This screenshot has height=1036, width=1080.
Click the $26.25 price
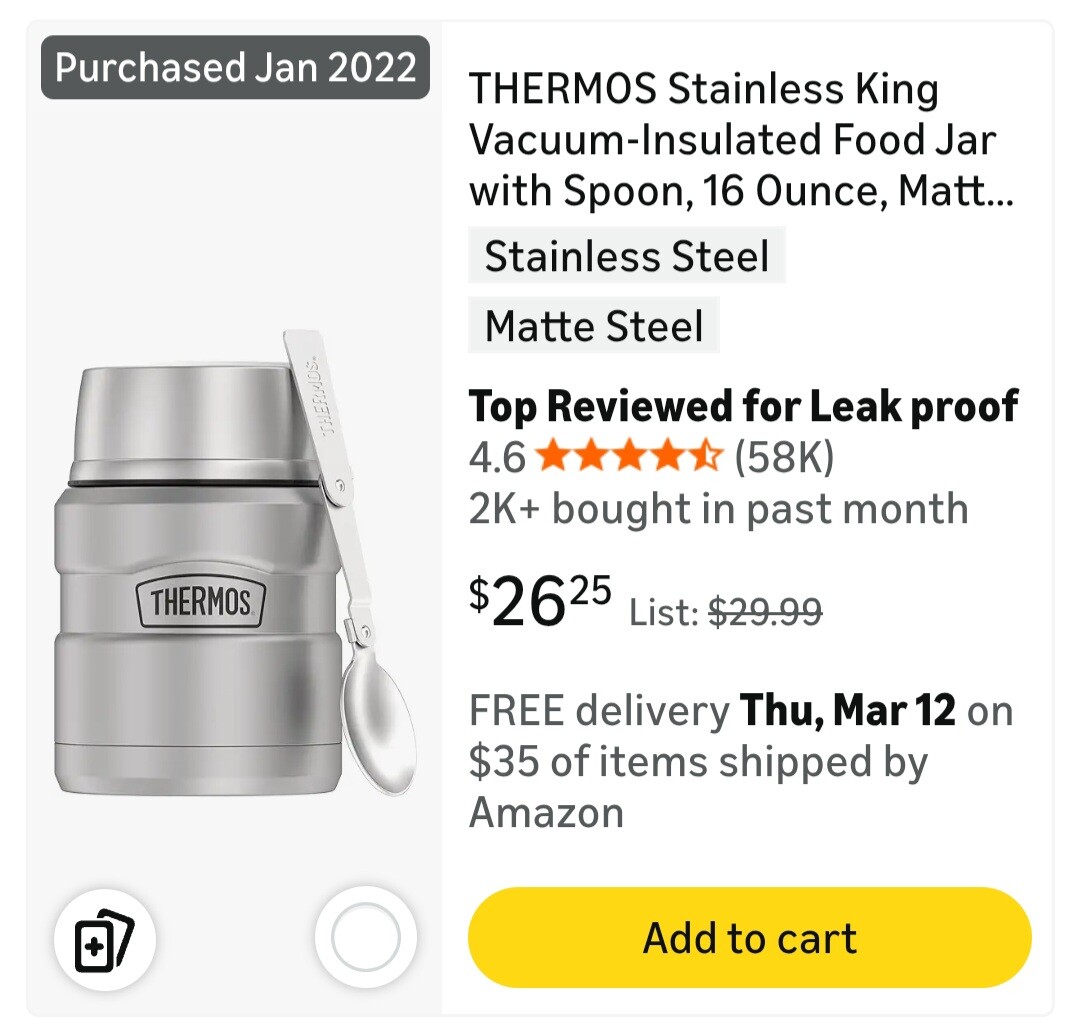(x=540, y=602)
